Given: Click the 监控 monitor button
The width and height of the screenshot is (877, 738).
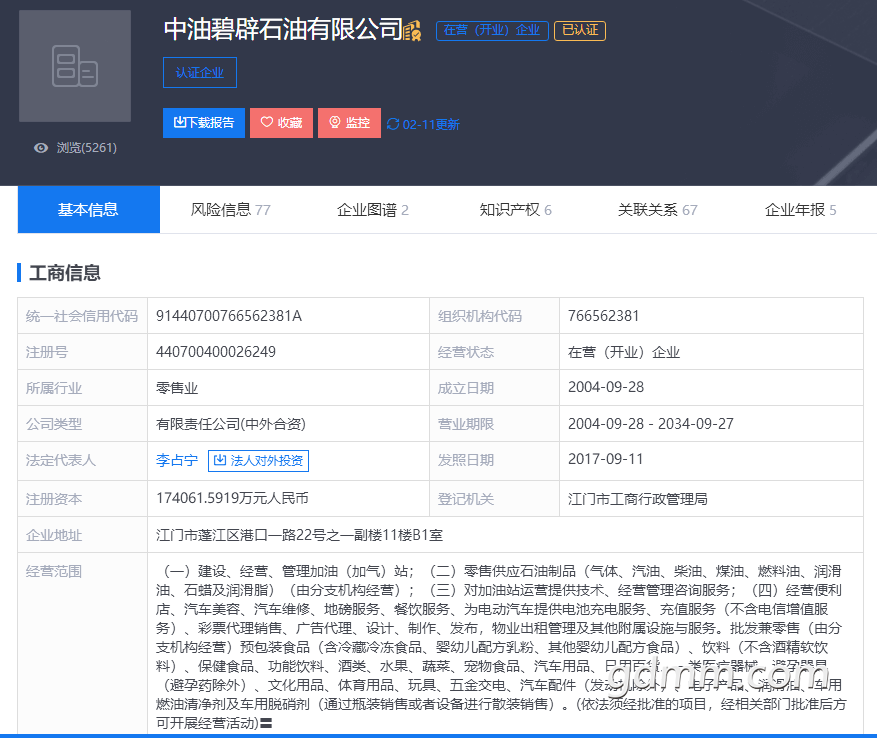Looking at the screenshot, I should [350, 123].
